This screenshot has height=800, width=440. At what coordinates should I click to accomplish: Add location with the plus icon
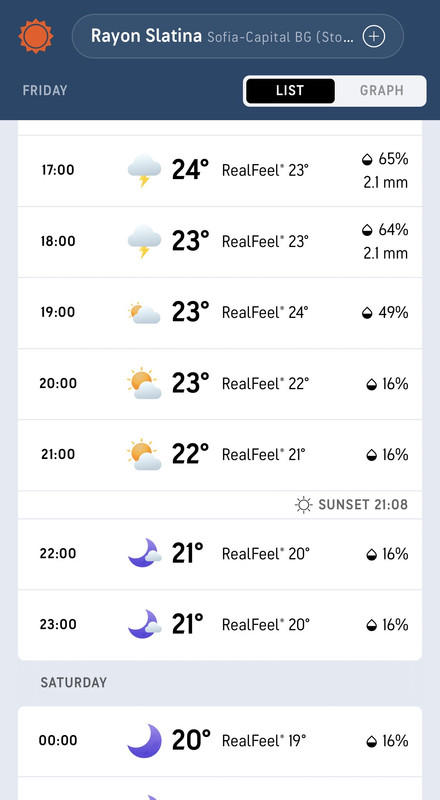click(x=374, y=36)
